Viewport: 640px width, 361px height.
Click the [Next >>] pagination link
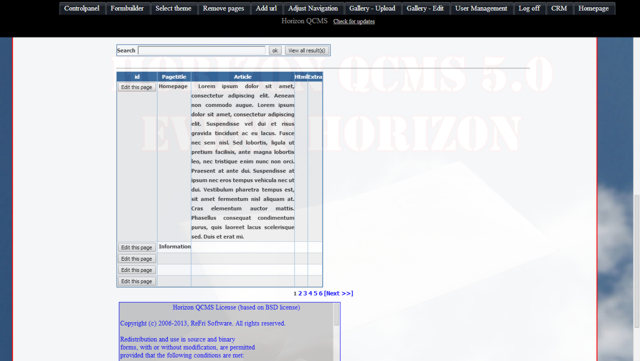[x=338, y=293]
